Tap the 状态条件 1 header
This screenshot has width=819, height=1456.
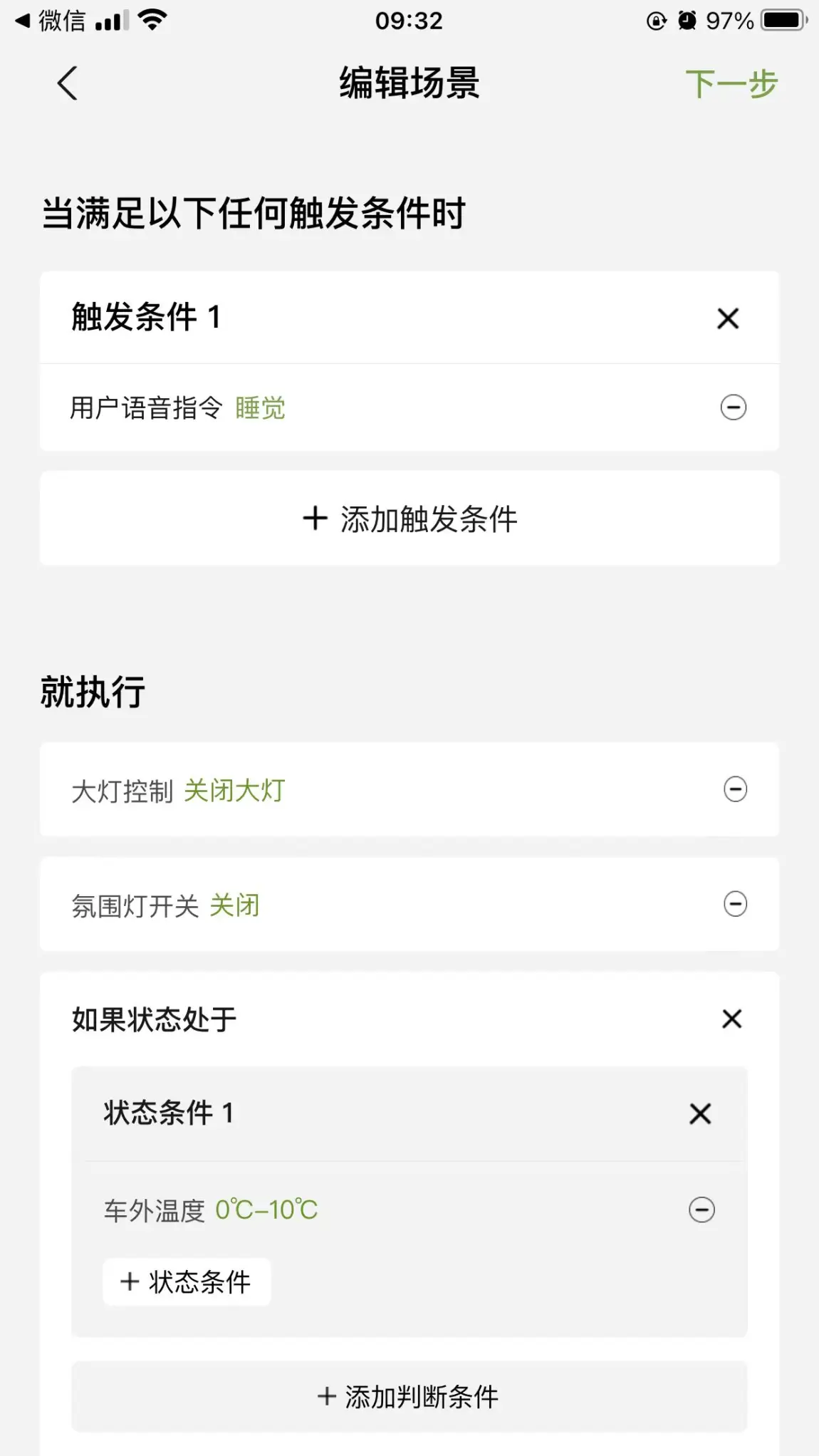(x=169, y=1113)
